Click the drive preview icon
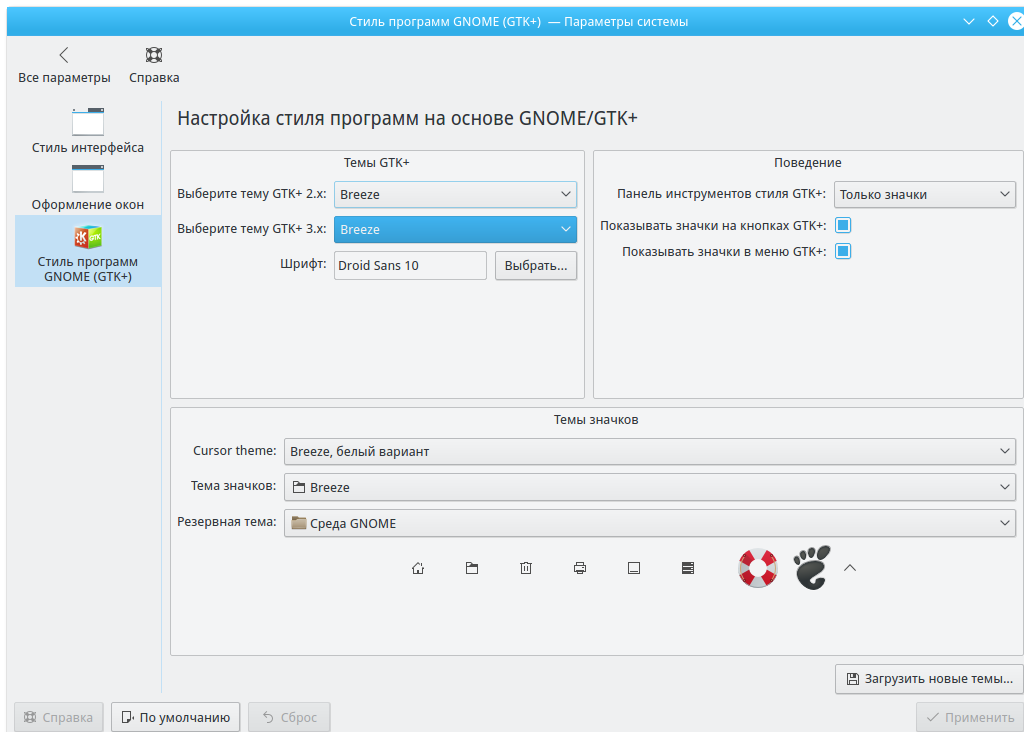This screenshot has height=732, width=1024. coord(688,568)
